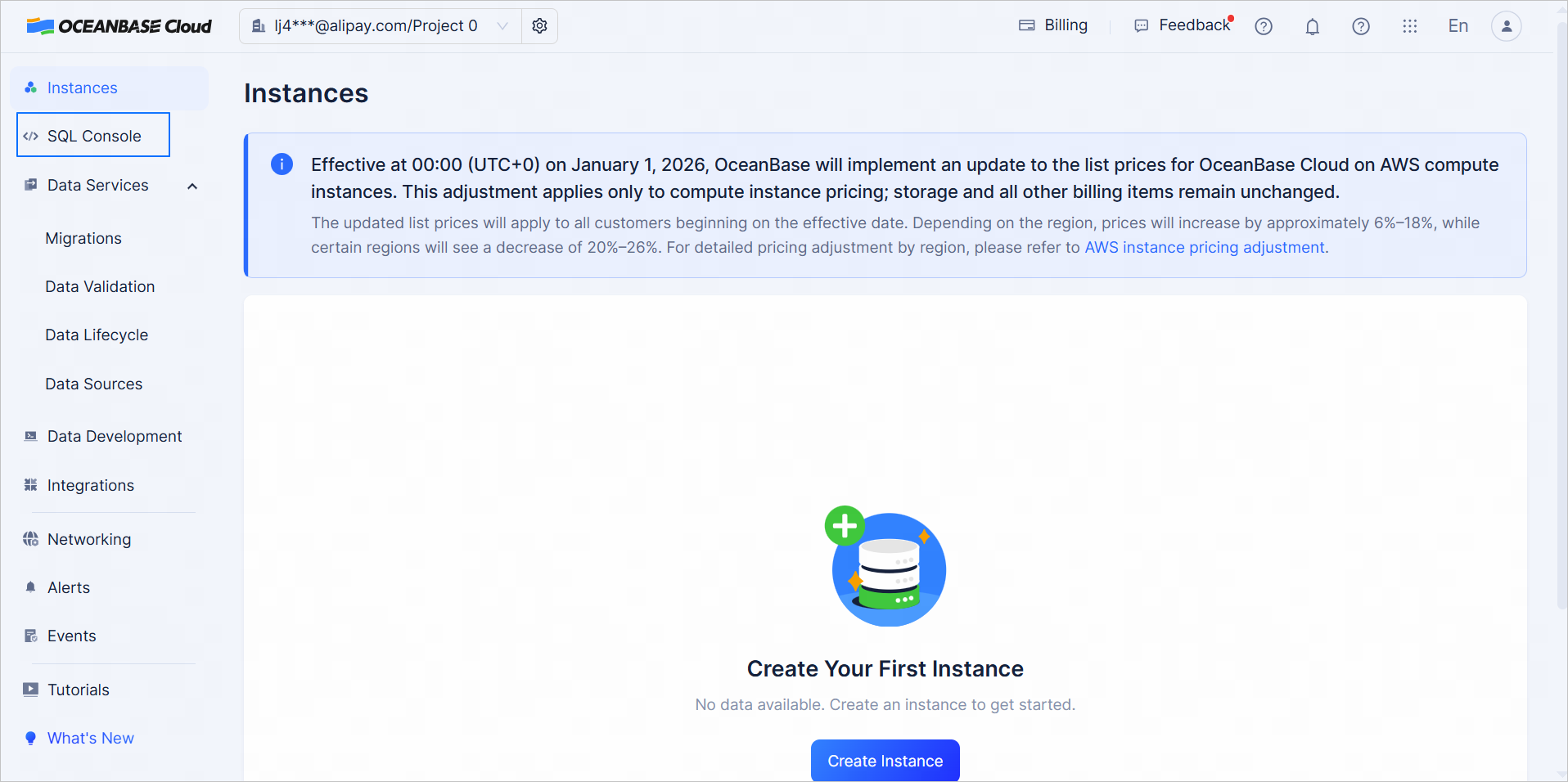Open the apps grid icon
Image resolution: width=1568 pixels, height=782 pixels.
coord(1409,26)
